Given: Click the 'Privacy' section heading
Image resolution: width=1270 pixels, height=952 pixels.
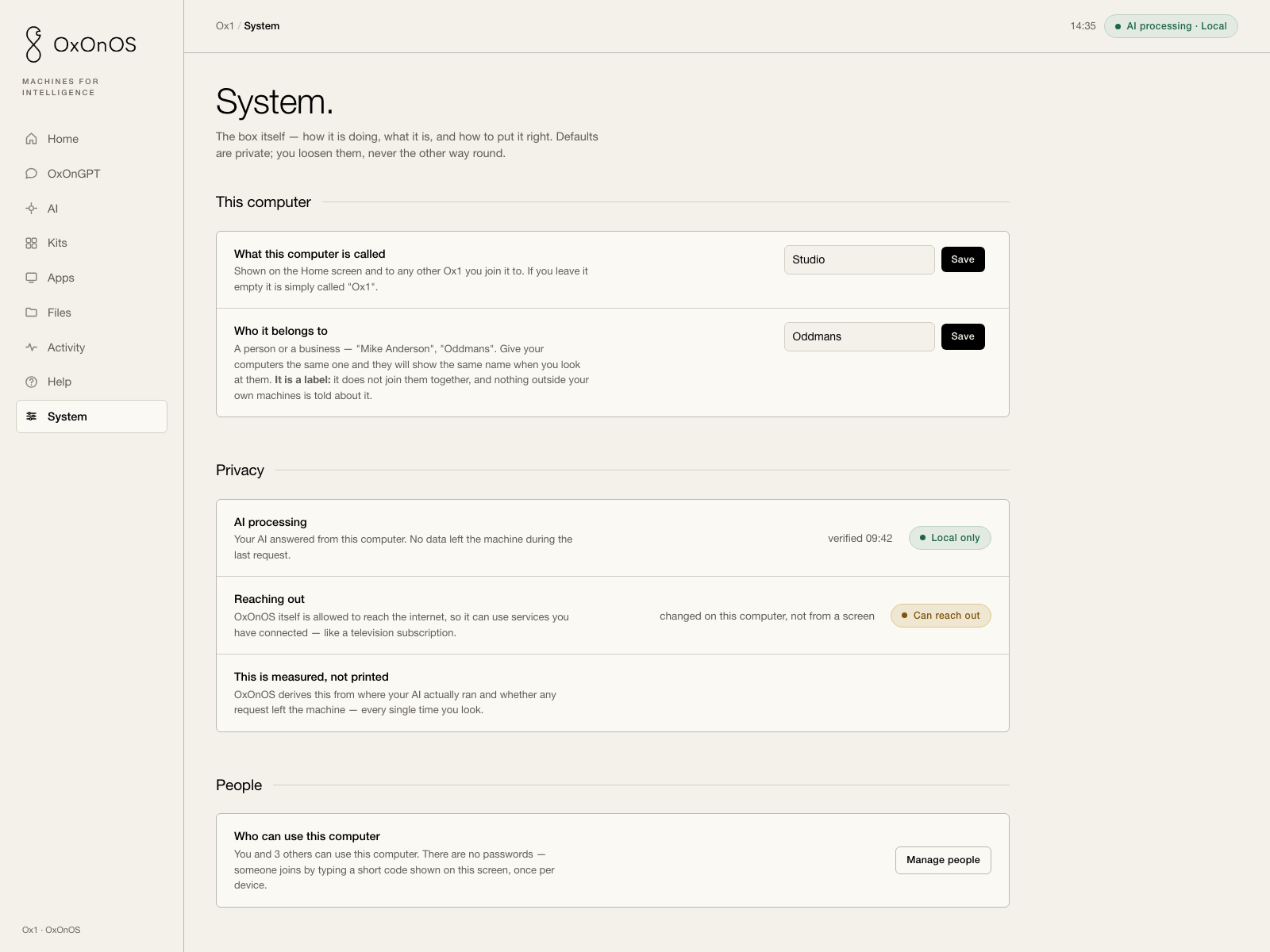Looking at the screenshot, I should (x=240, y=470).
